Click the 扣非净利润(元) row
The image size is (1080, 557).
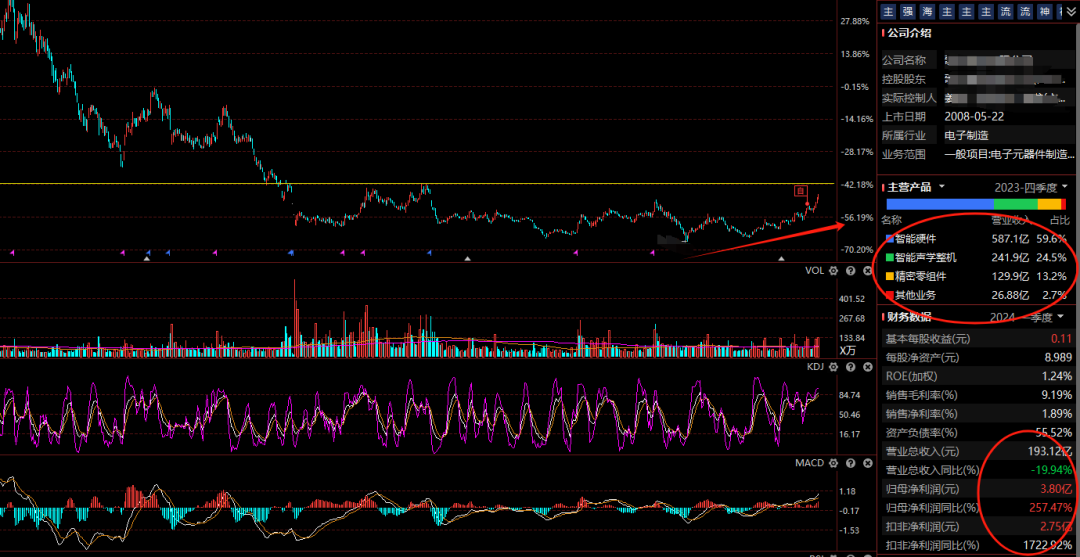(979, 527)
